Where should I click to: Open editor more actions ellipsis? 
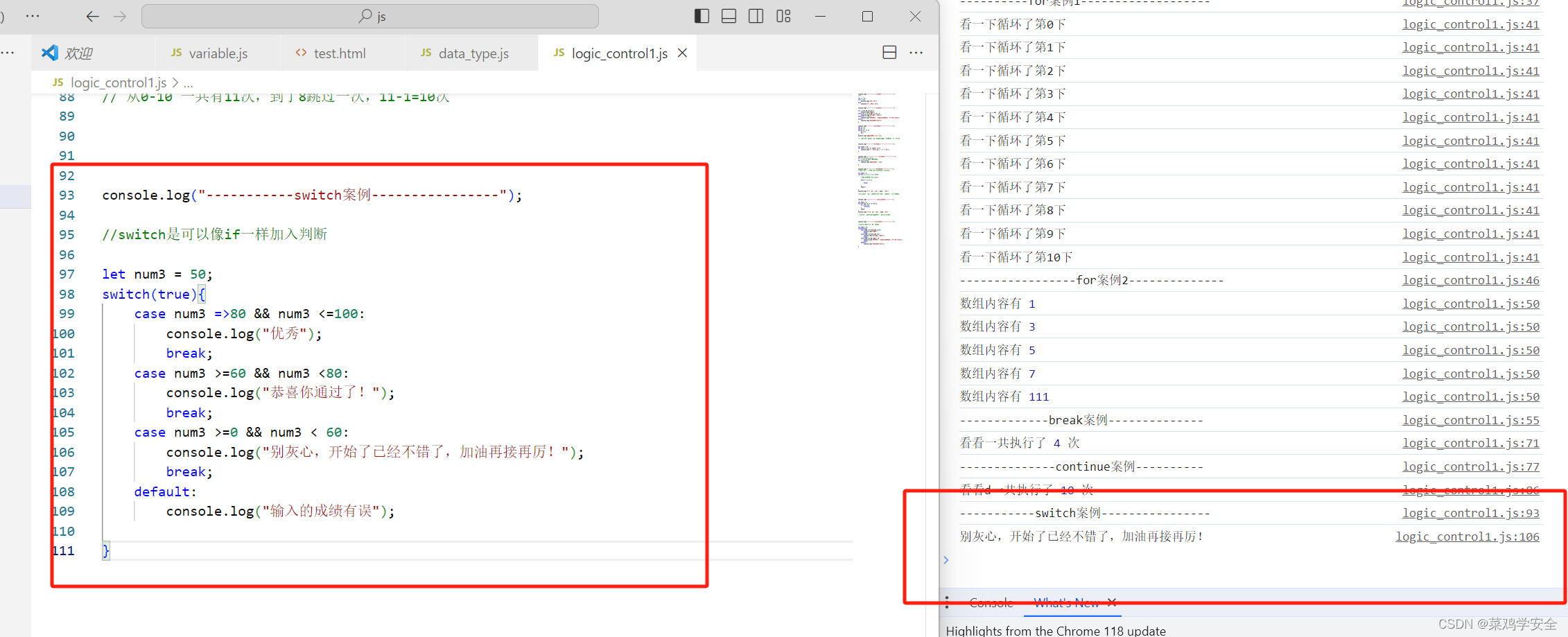tap(916, 53)
